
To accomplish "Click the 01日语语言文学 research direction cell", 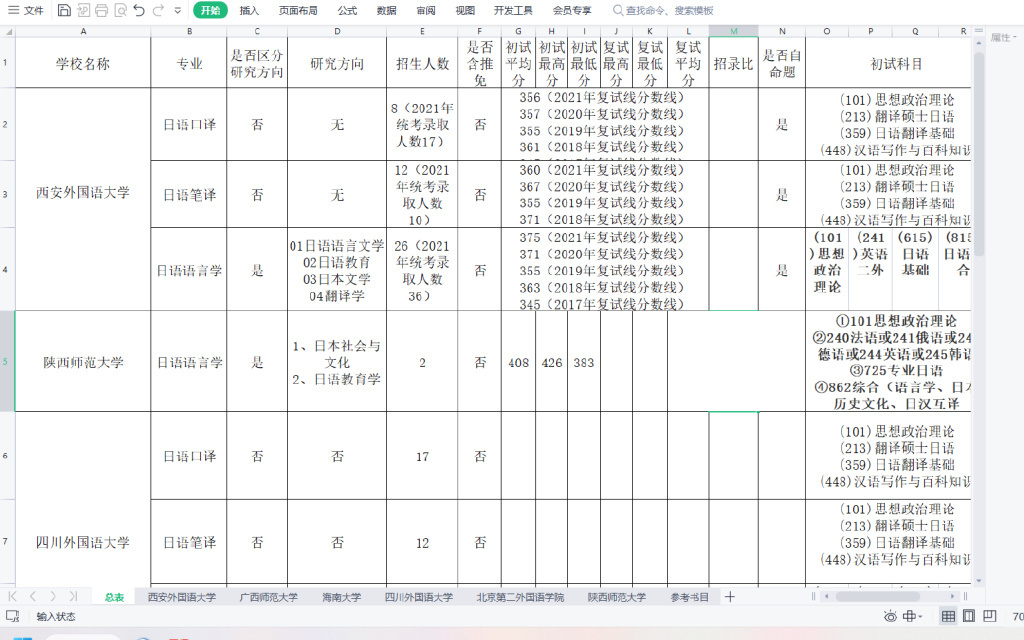I will click(337, 270).
